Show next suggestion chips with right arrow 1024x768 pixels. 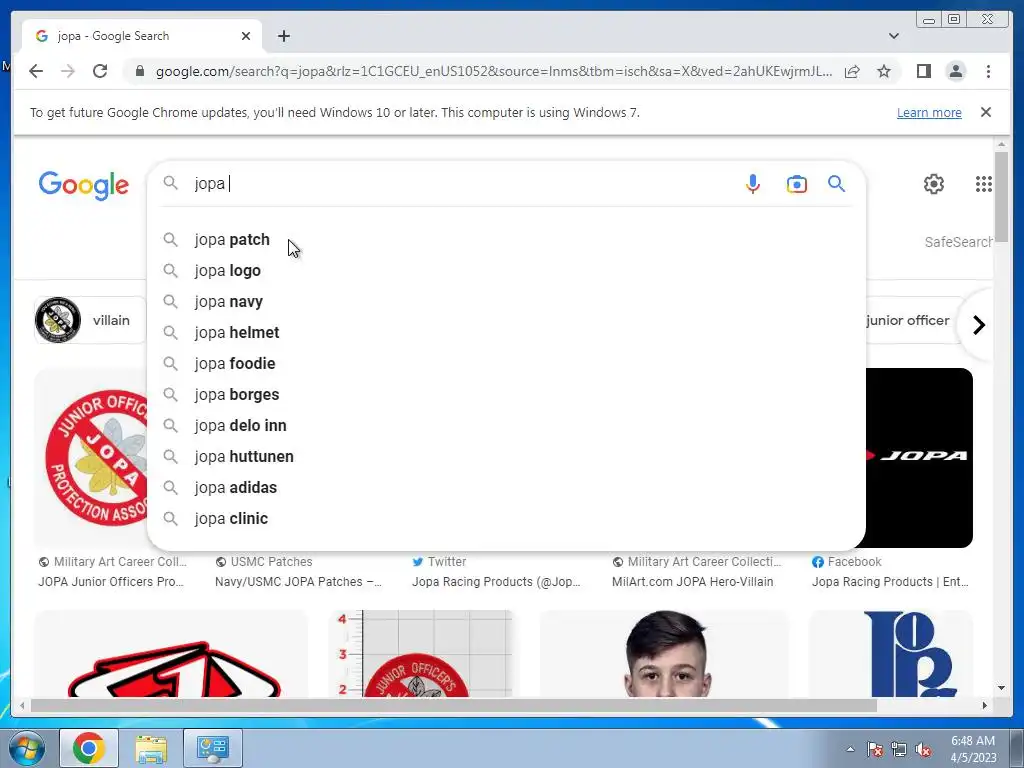(x=978, y=325)
